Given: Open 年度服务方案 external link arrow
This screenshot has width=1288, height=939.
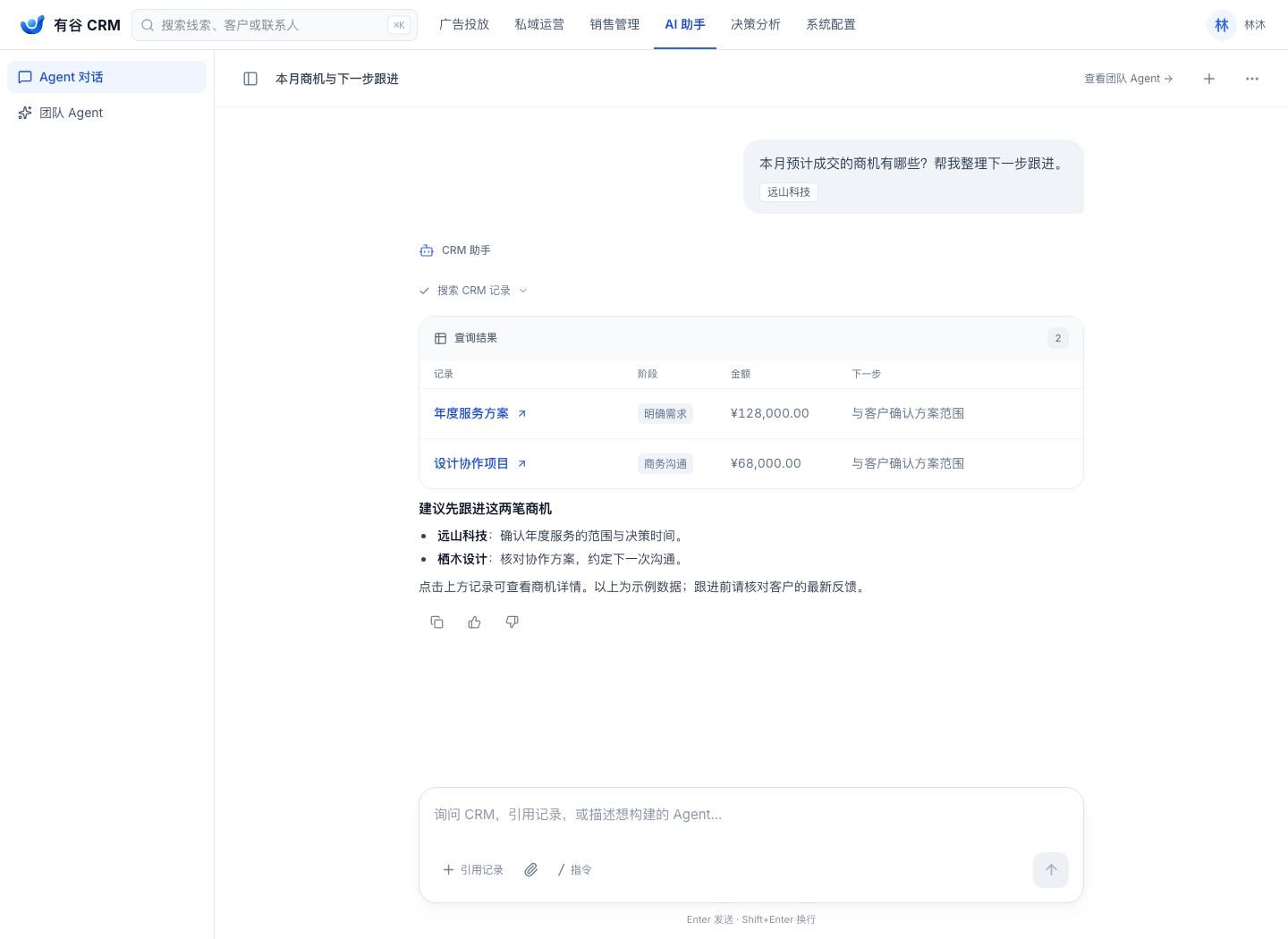Looking at the screenshot, I should point(522,414).
